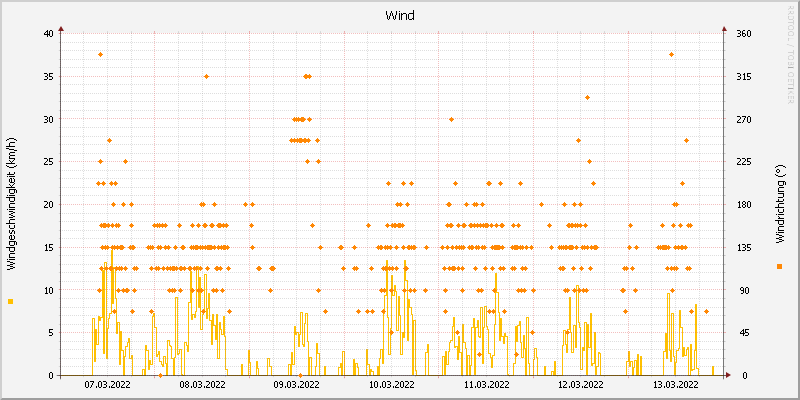Click the yellow wind speed legend square
The width and height of the screenshot is (800, 400).
11,302
